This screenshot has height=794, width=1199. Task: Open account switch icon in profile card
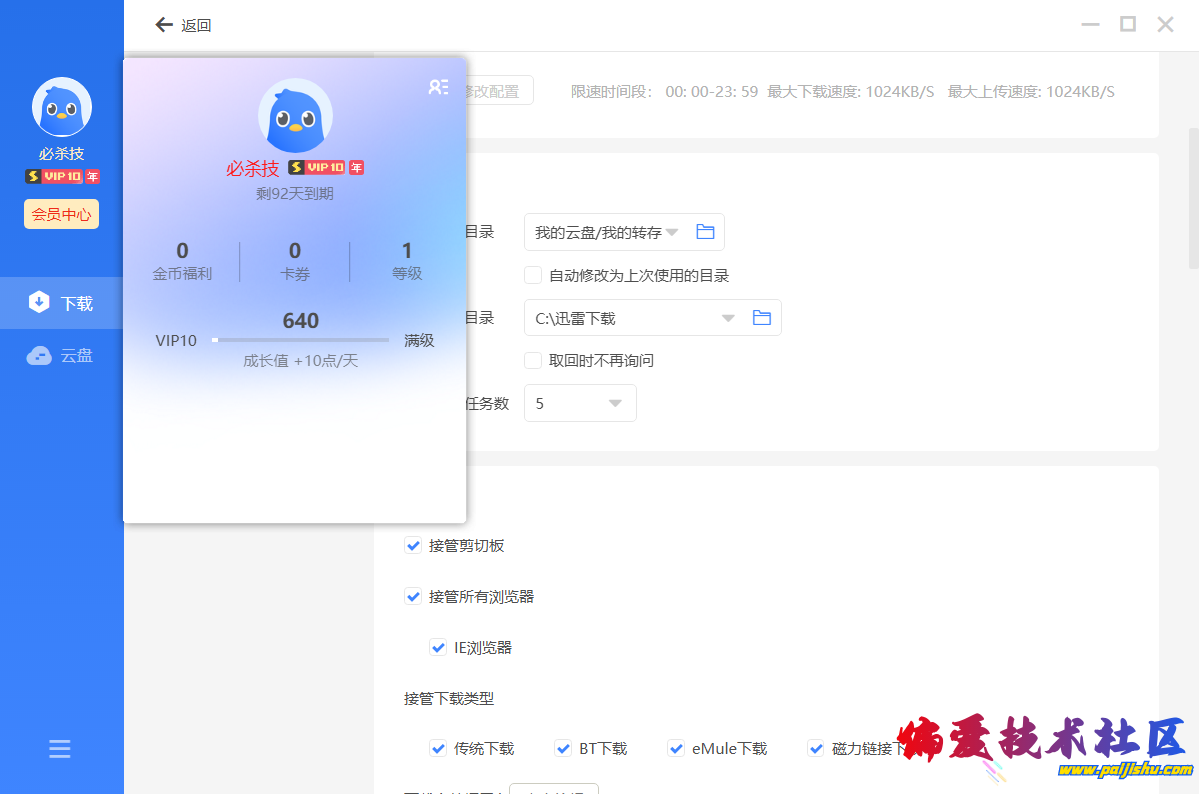pyautogui.click(x=438, y=87)
